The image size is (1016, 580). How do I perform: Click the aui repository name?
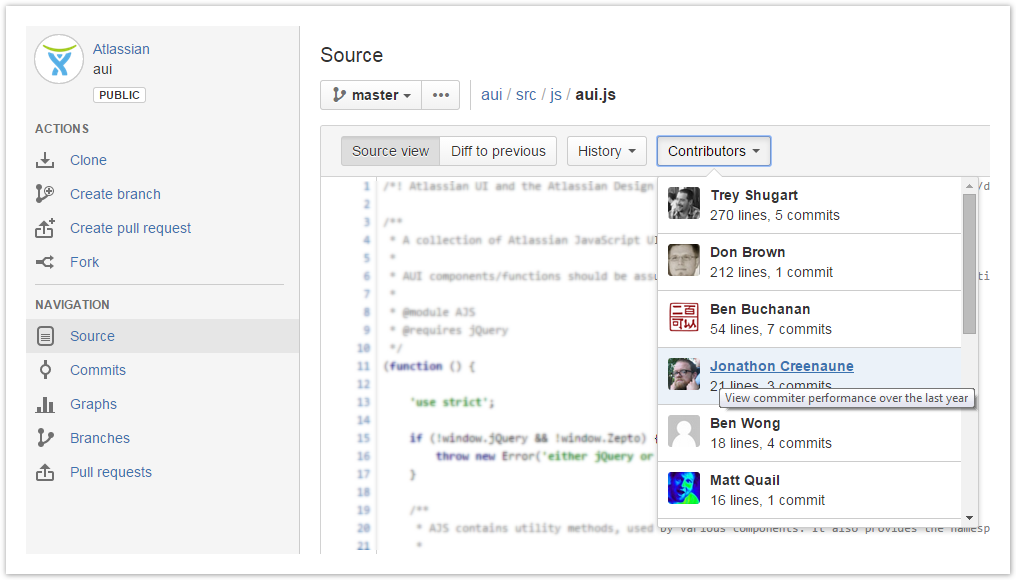[x=102, y=69]
